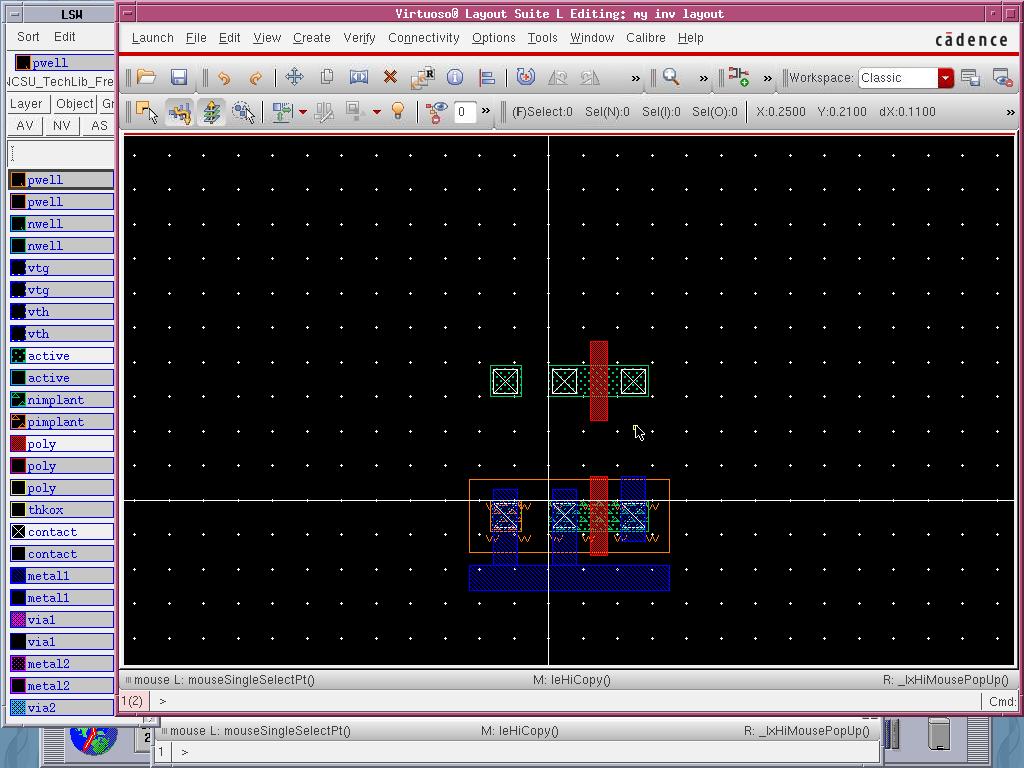Select the first metal1 layer in LSW
Screen dimensions: 1024x768
pos(62,576)
